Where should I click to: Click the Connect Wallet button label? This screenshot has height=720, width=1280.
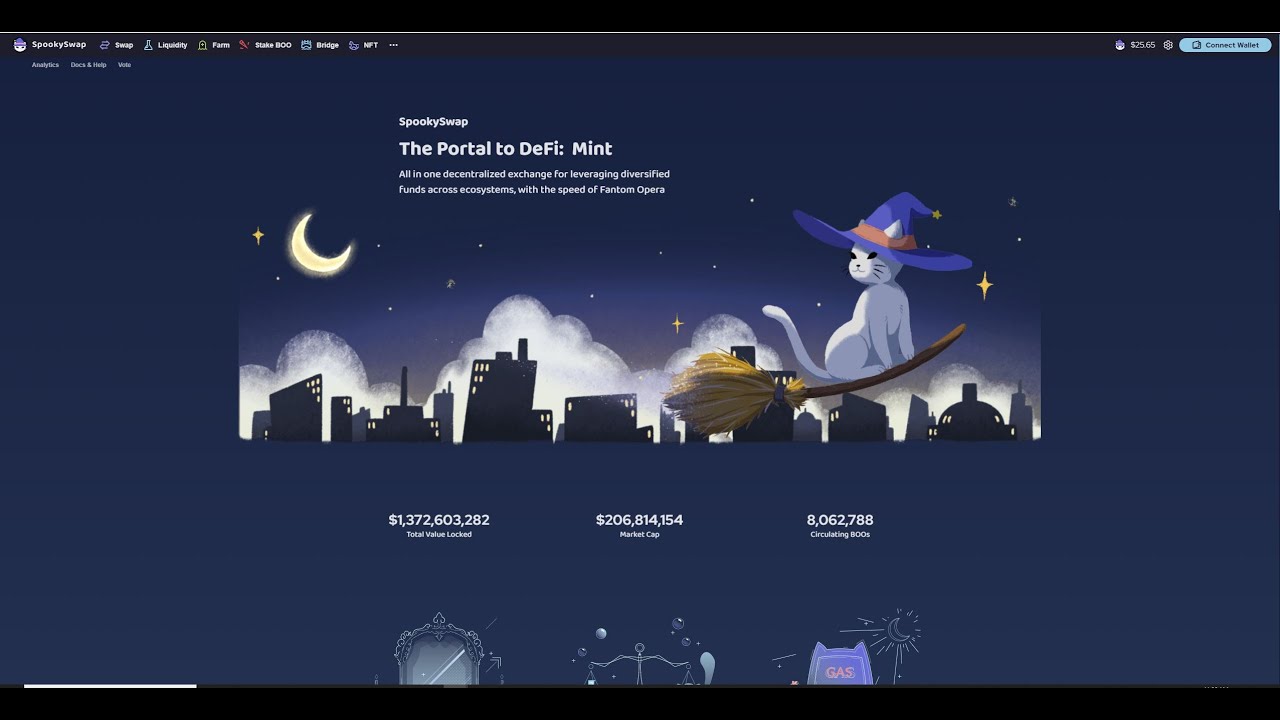1232,45
